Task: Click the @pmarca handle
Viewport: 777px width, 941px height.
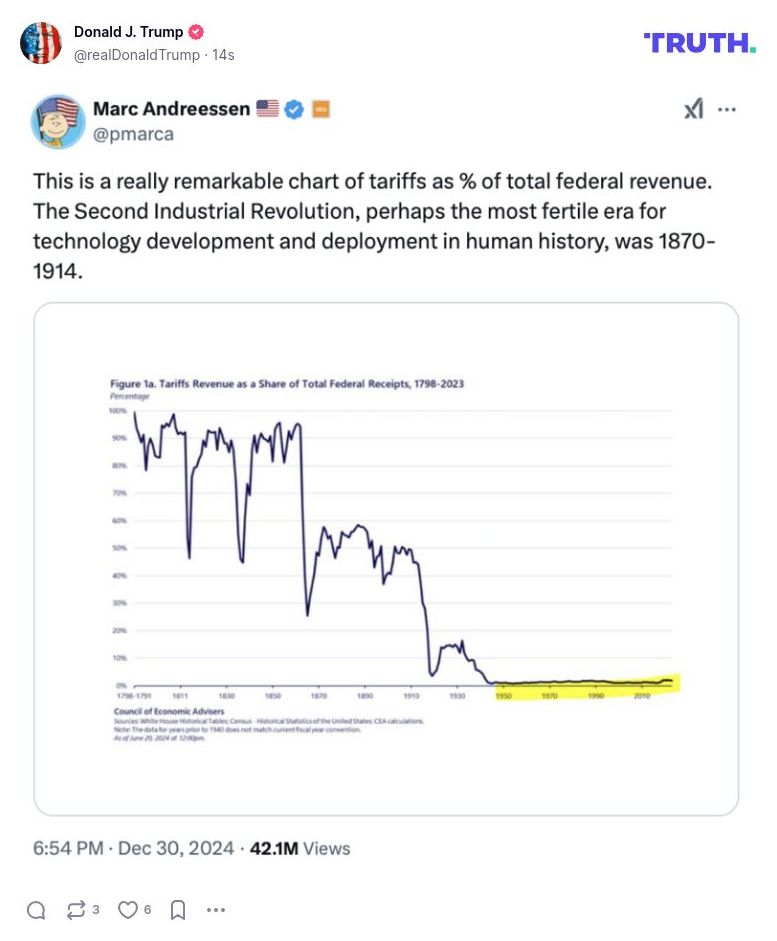Action: coord(133,134)
